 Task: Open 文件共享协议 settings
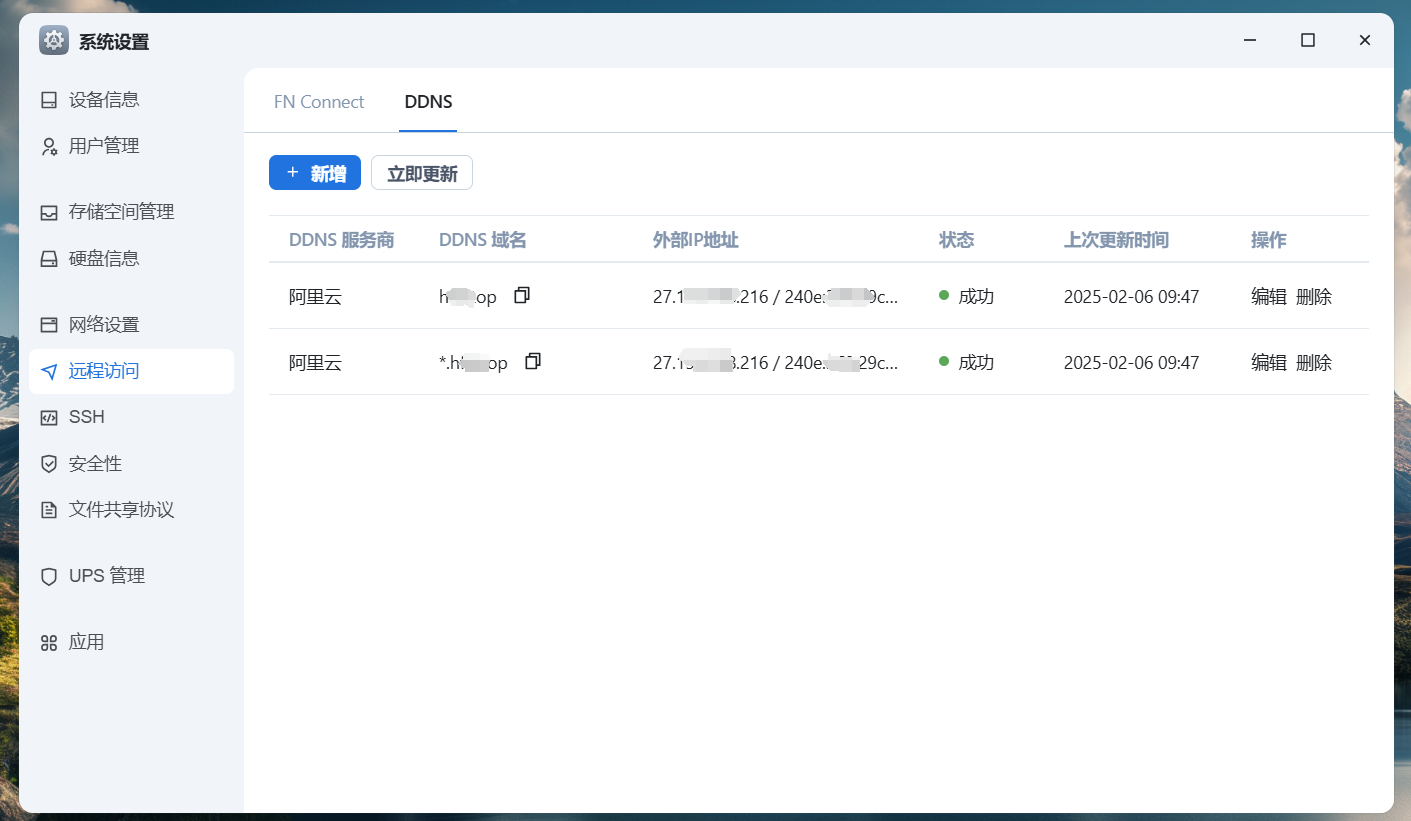click(x=131, y=510)
